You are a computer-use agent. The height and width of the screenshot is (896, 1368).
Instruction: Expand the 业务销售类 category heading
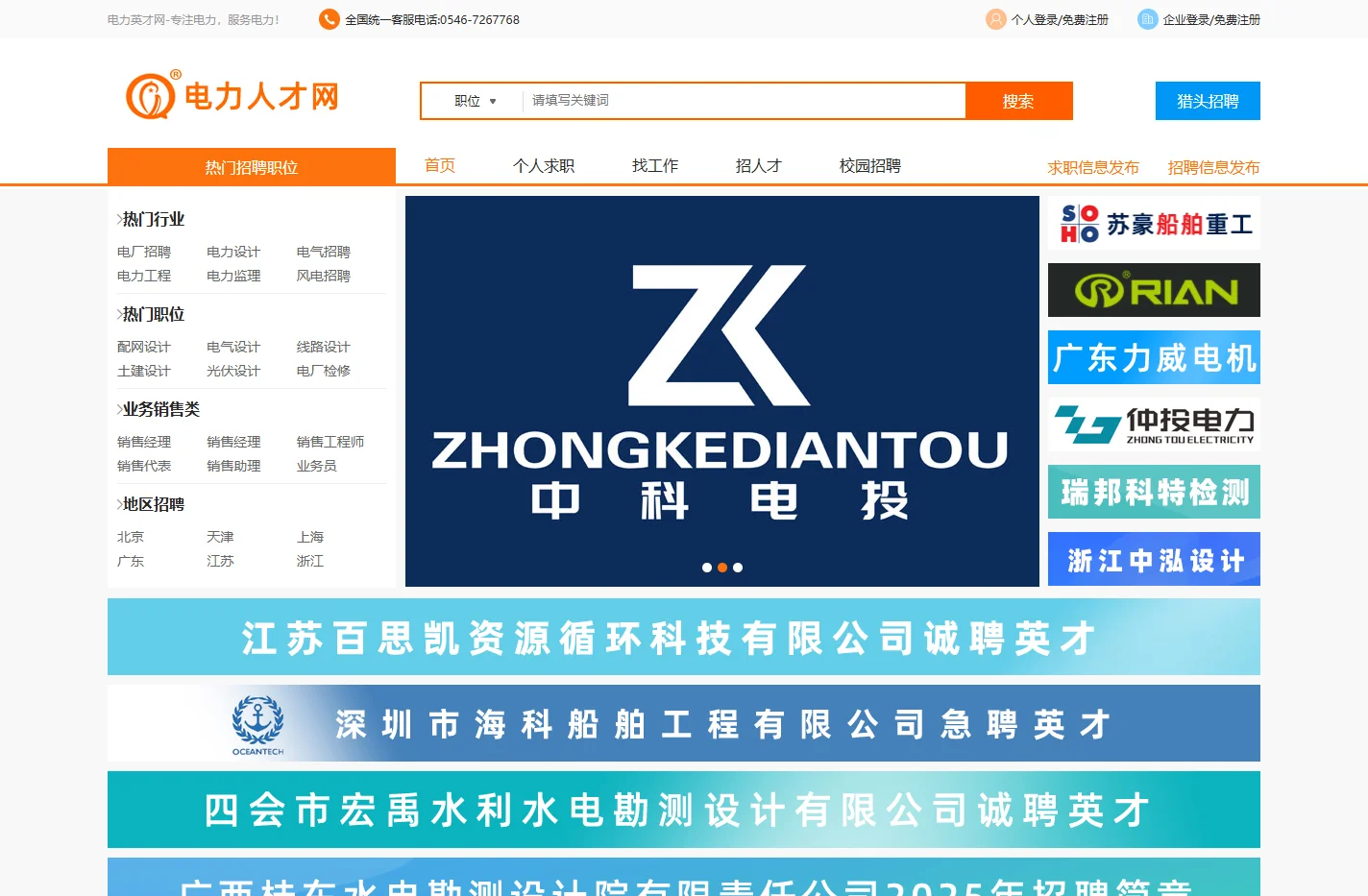click(159, 409)
